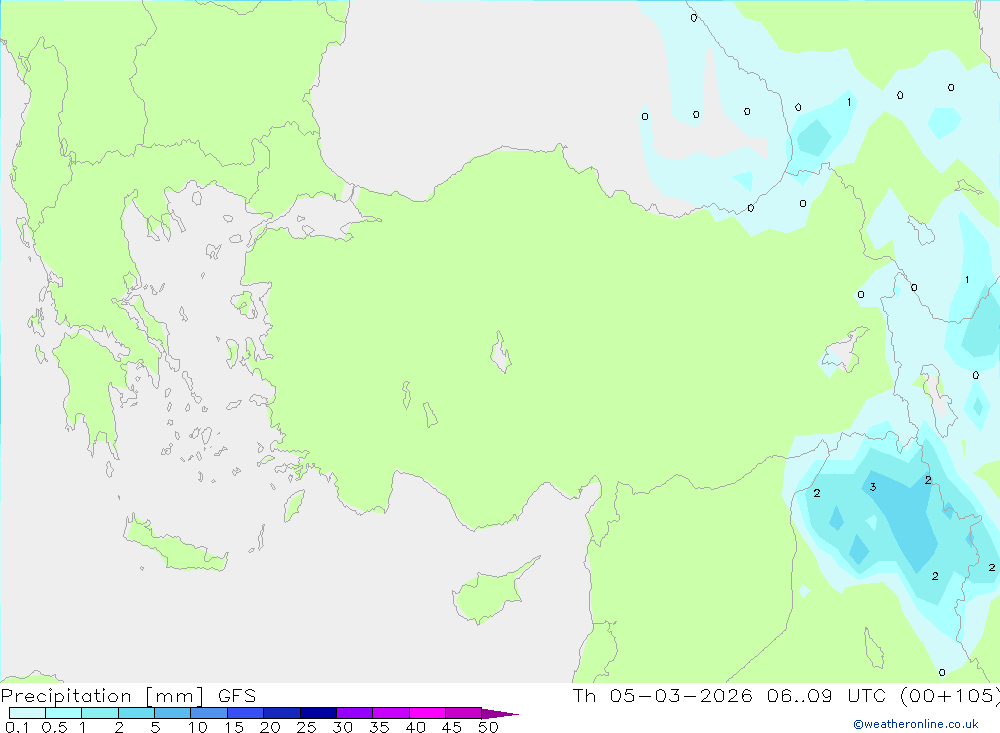
Task: Pick the 2–5 mm legend swatch
Action: [x=136, y=713]
